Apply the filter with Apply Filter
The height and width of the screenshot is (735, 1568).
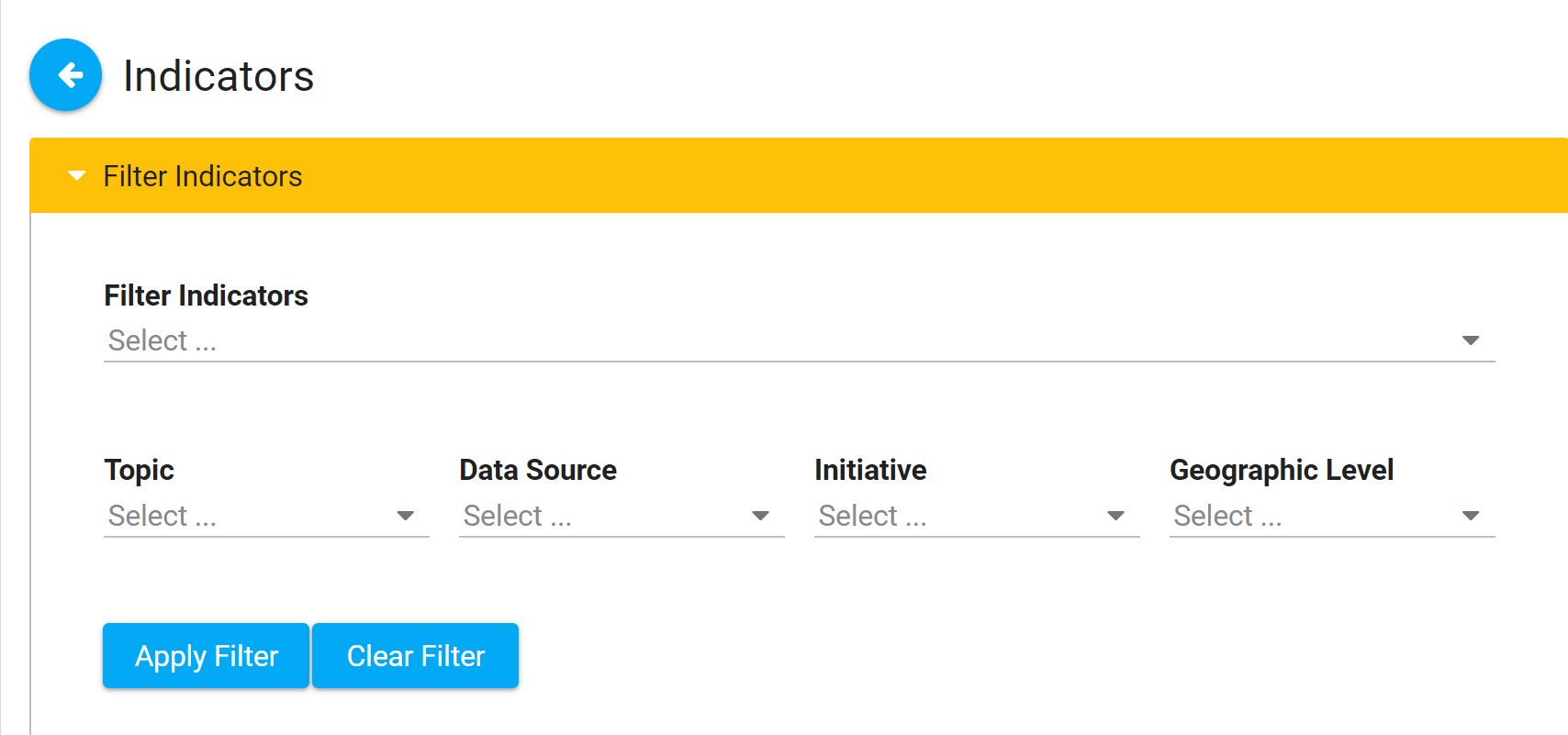[x=207, y=656]
